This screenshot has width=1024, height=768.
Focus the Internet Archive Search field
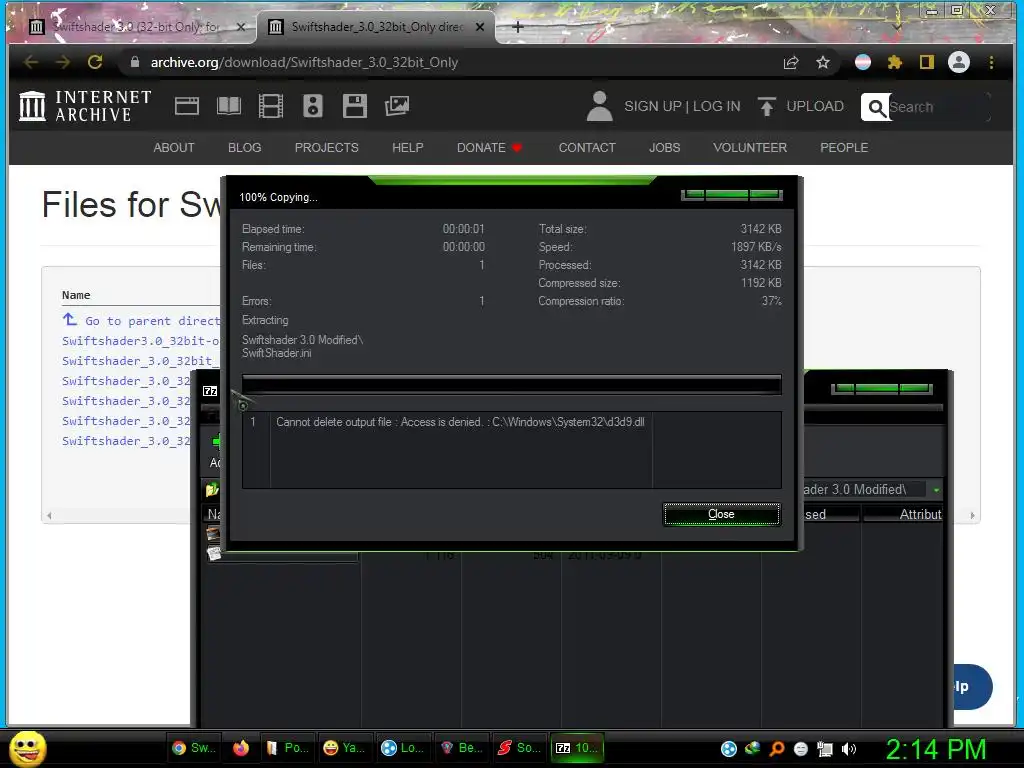pyautogui.click(x=939, y=107)
